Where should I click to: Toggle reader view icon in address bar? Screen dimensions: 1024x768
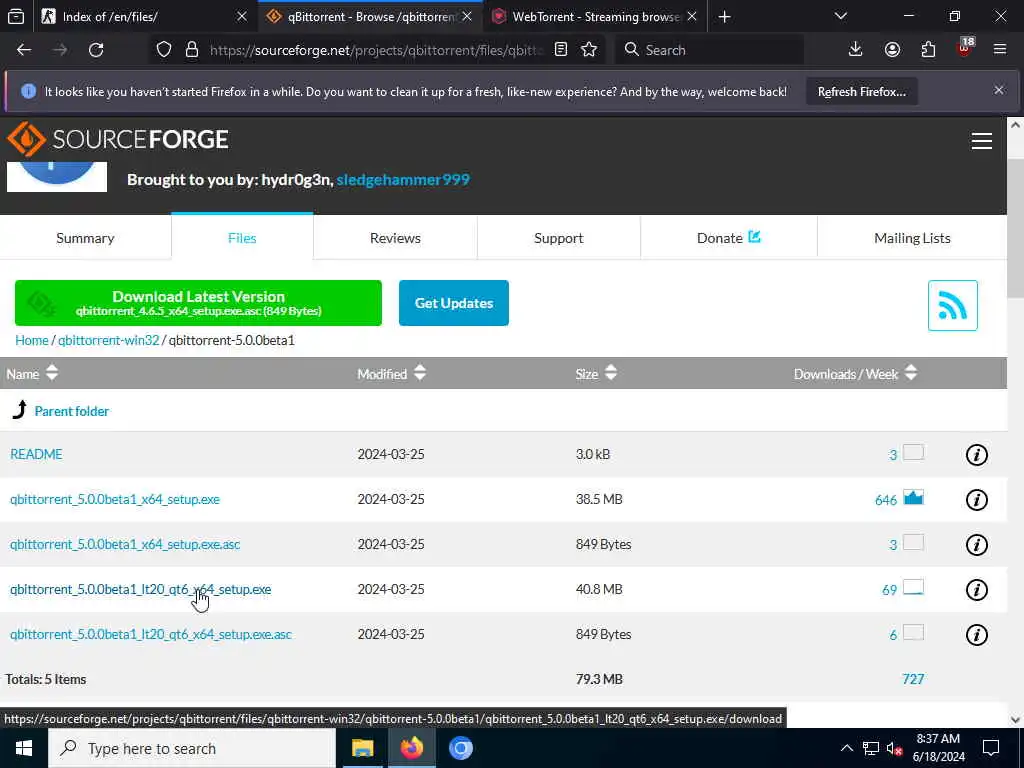tap(560, 50)
